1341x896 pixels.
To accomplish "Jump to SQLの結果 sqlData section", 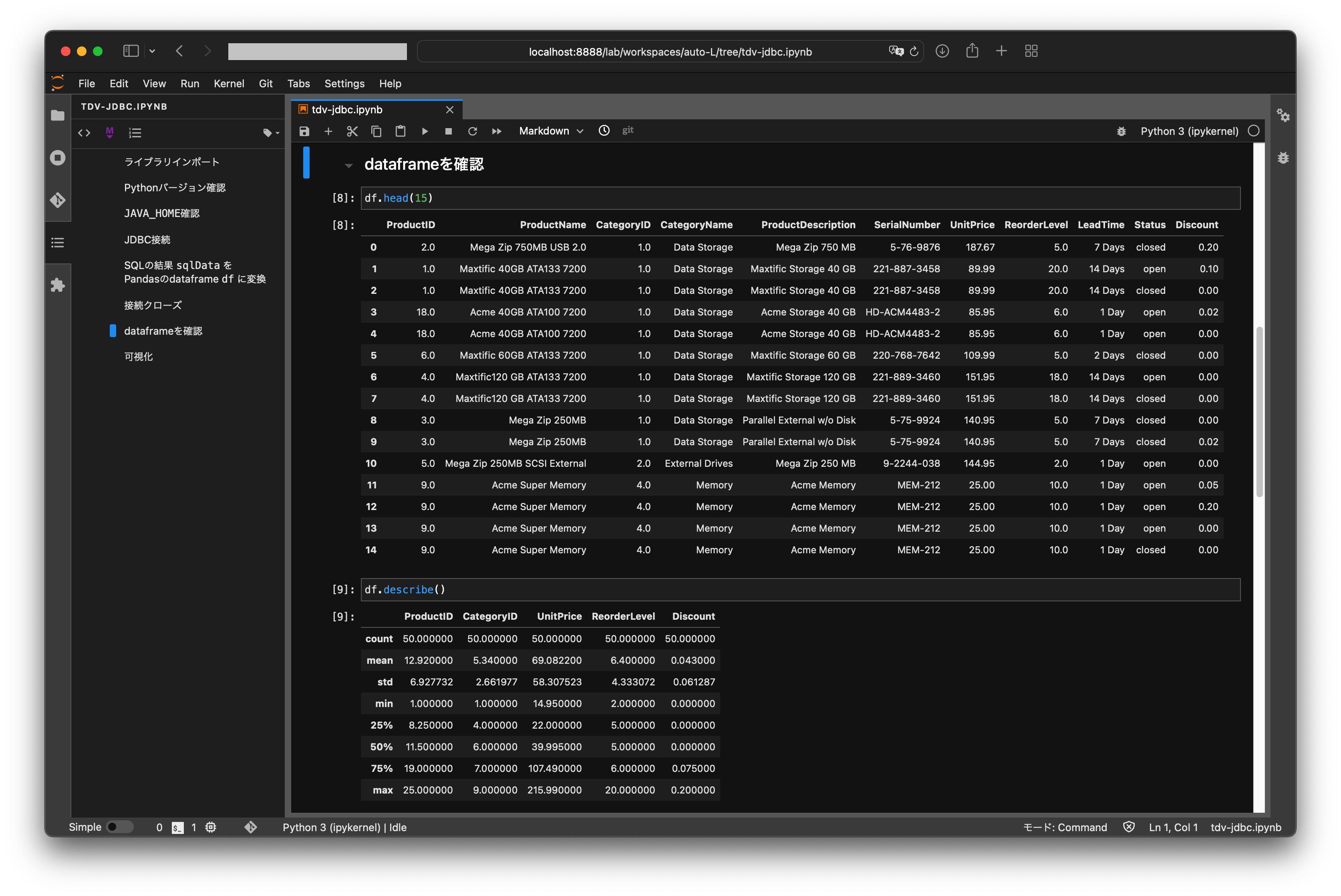I will pos(194,272).
